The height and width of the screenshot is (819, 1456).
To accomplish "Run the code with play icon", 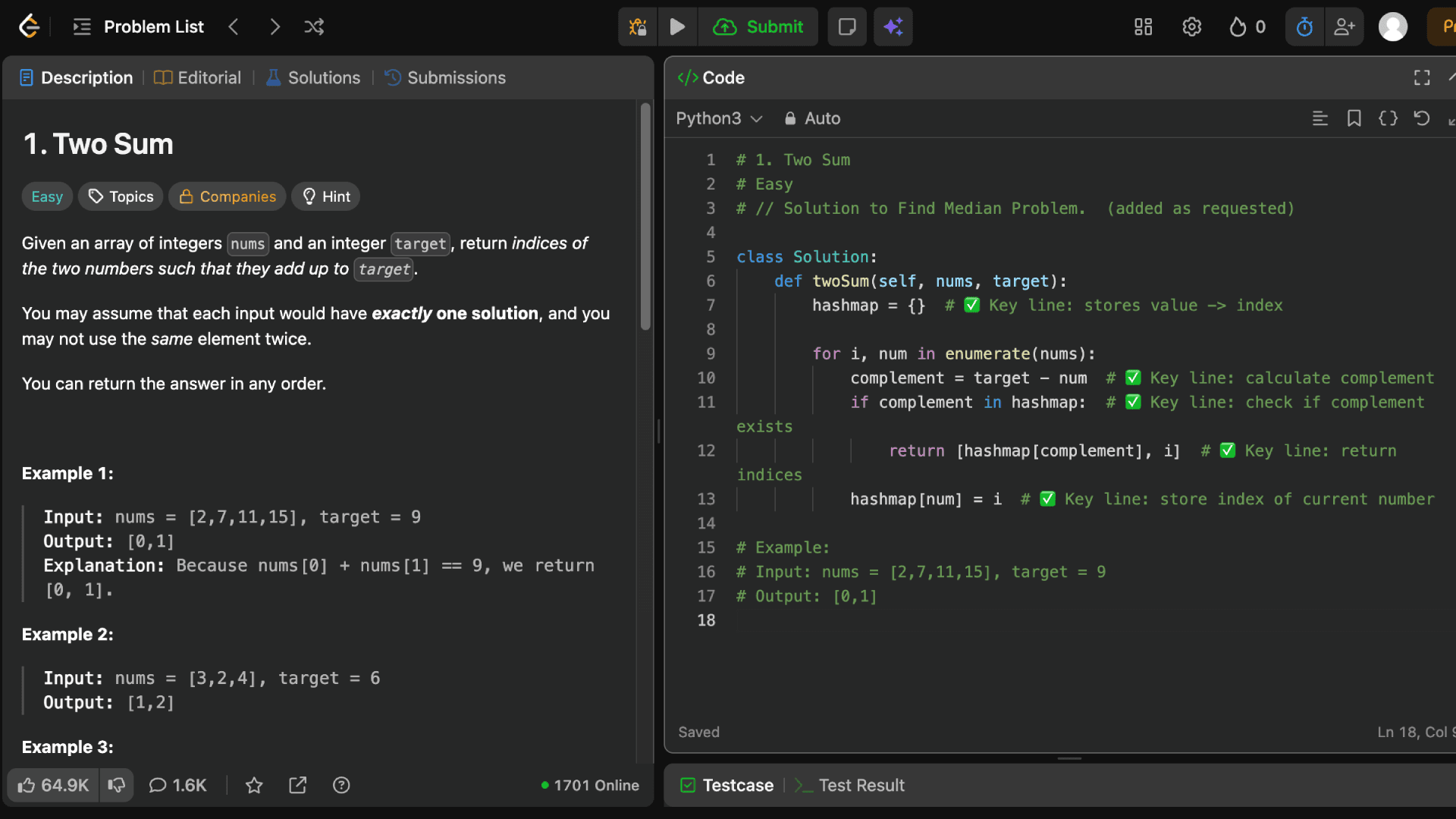I will click(677, 27).
